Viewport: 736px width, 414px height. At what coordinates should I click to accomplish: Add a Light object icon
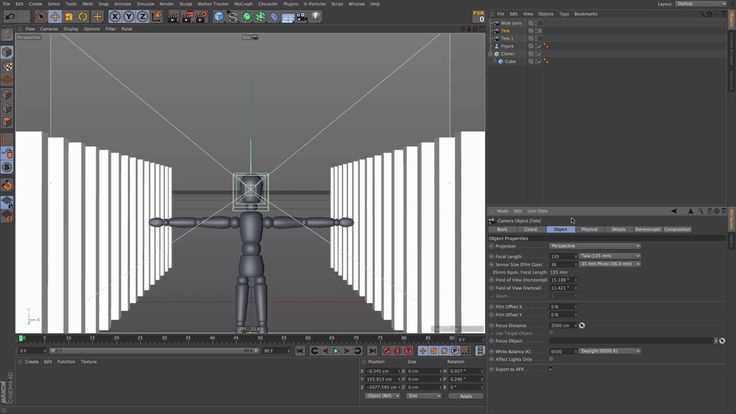coord(315,17)
